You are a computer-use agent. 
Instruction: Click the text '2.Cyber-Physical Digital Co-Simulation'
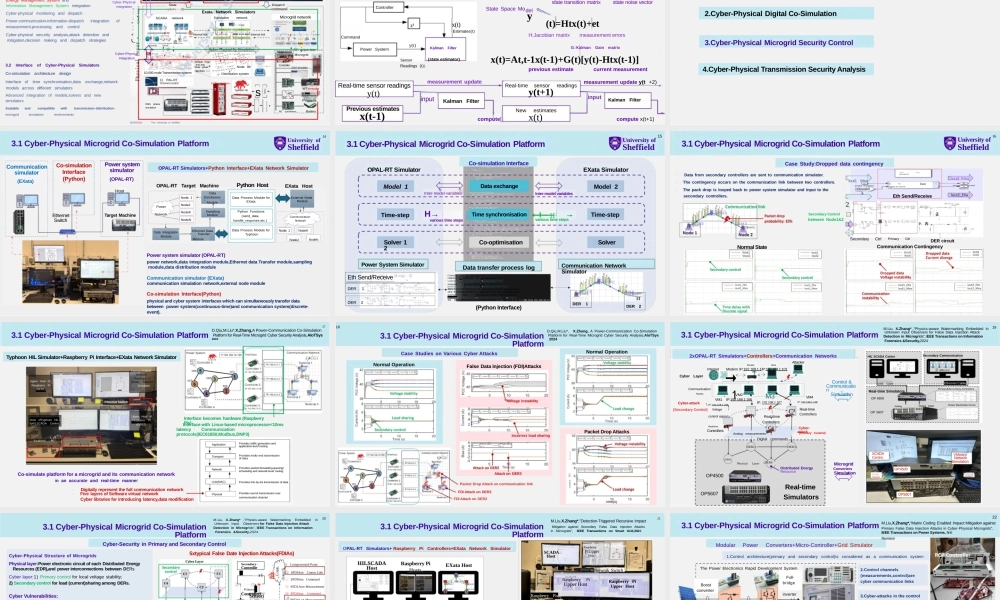[770, 13]
